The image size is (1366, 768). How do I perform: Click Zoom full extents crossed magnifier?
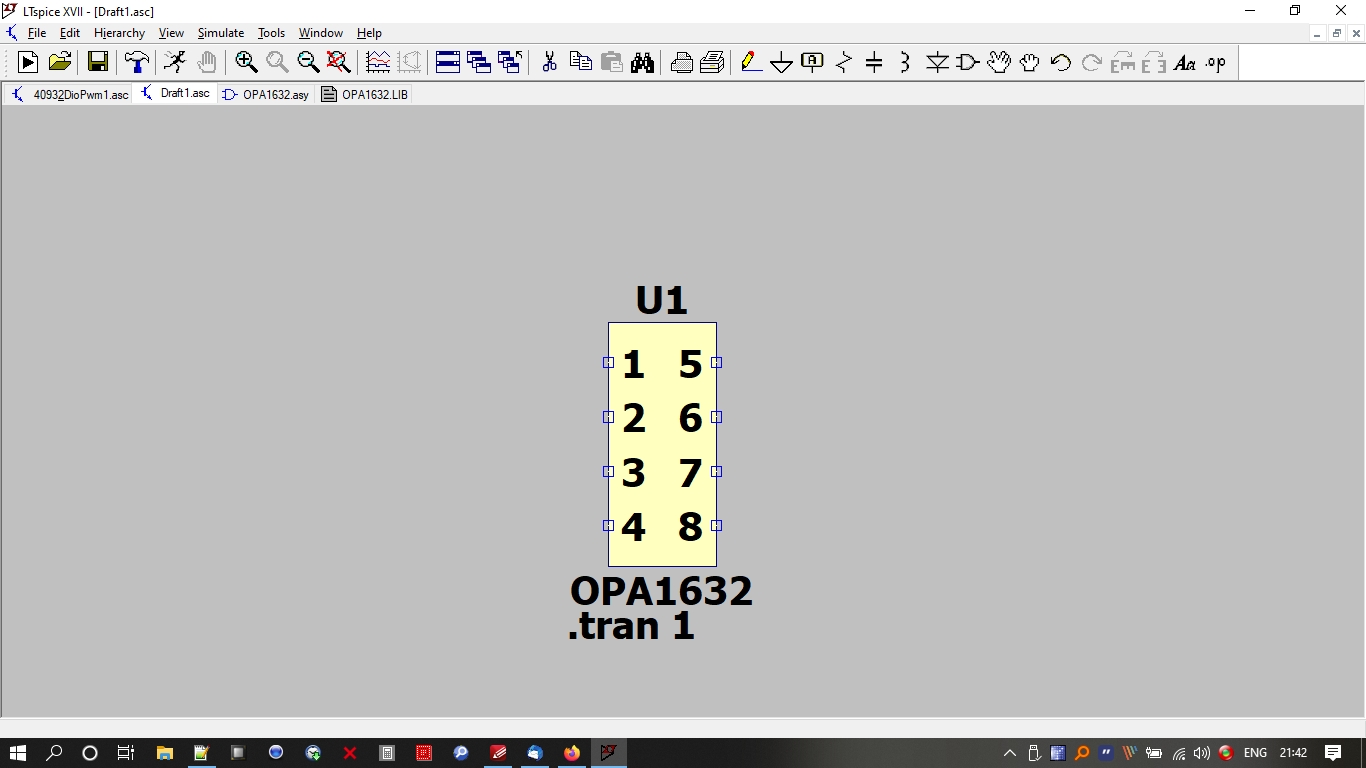point(339,63)
